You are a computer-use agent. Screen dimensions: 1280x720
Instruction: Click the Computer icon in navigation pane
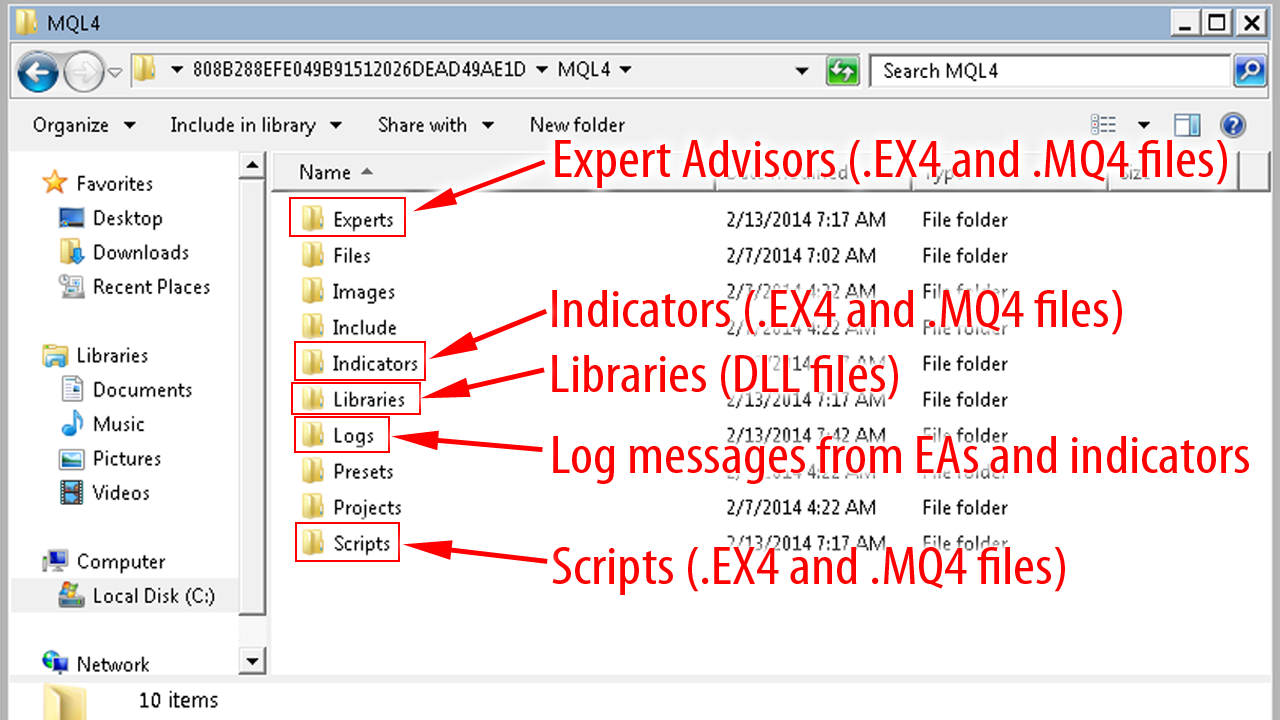55,561
